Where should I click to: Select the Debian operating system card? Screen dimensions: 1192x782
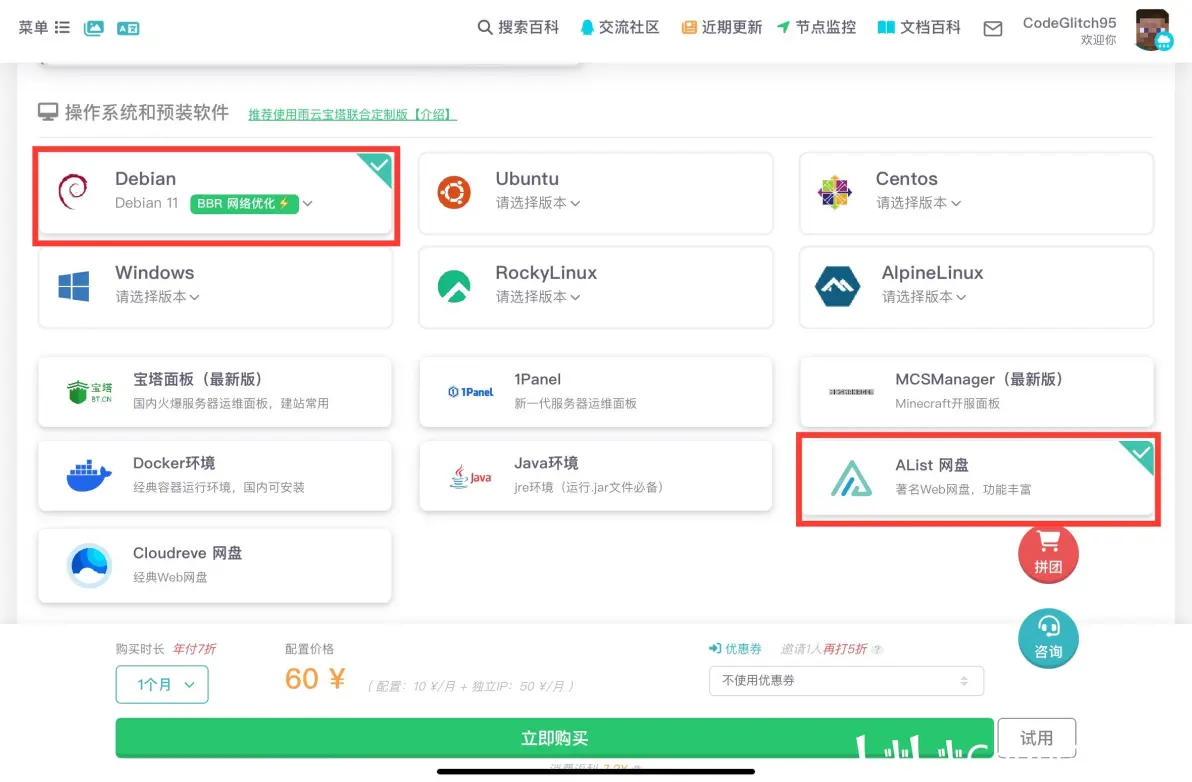tap(216, 195)
